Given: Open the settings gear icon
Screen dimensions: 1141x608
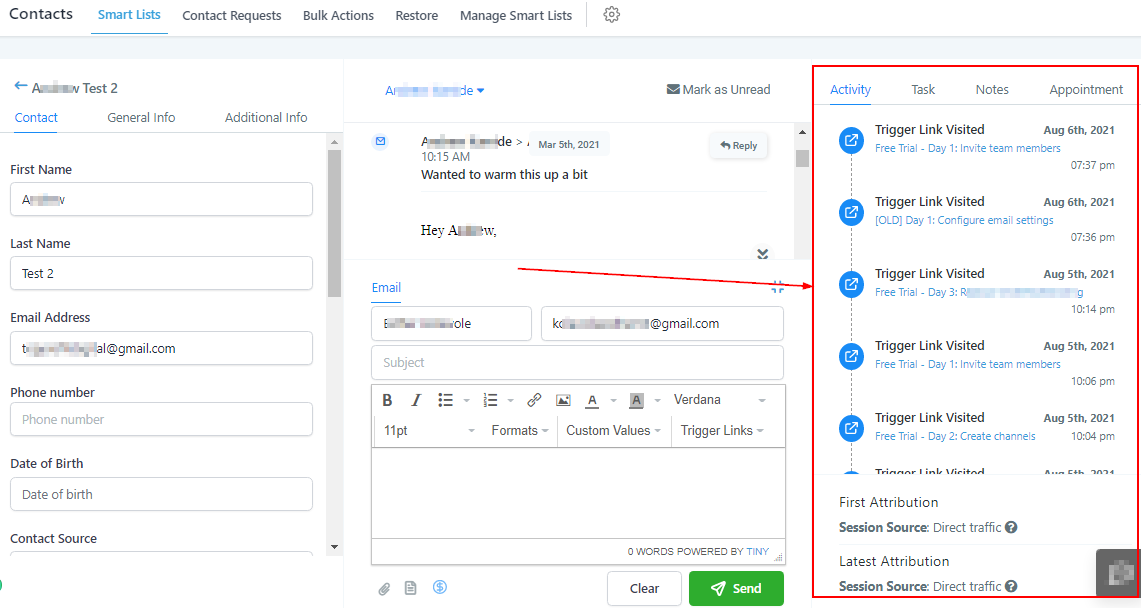Looking at the screenshot, I should tap(611, 15).
